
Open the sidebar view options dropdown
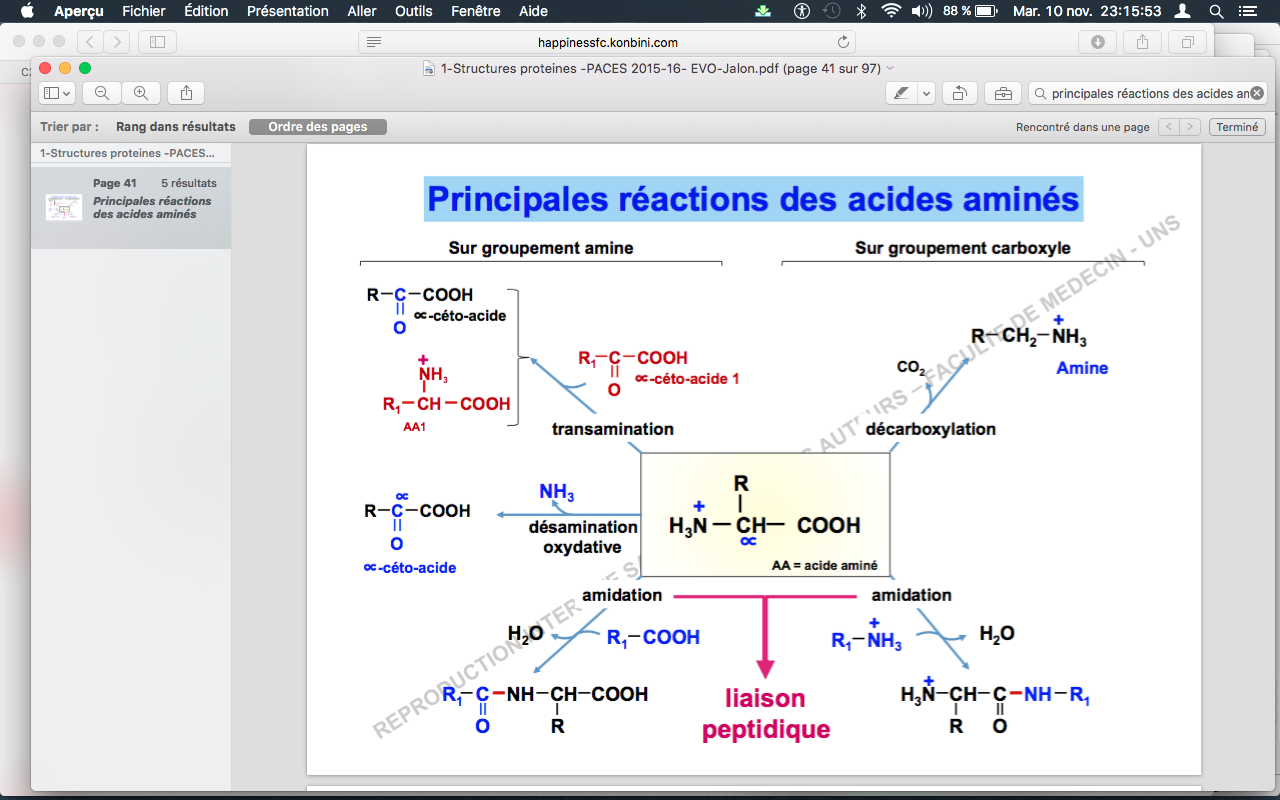point(58,93)
